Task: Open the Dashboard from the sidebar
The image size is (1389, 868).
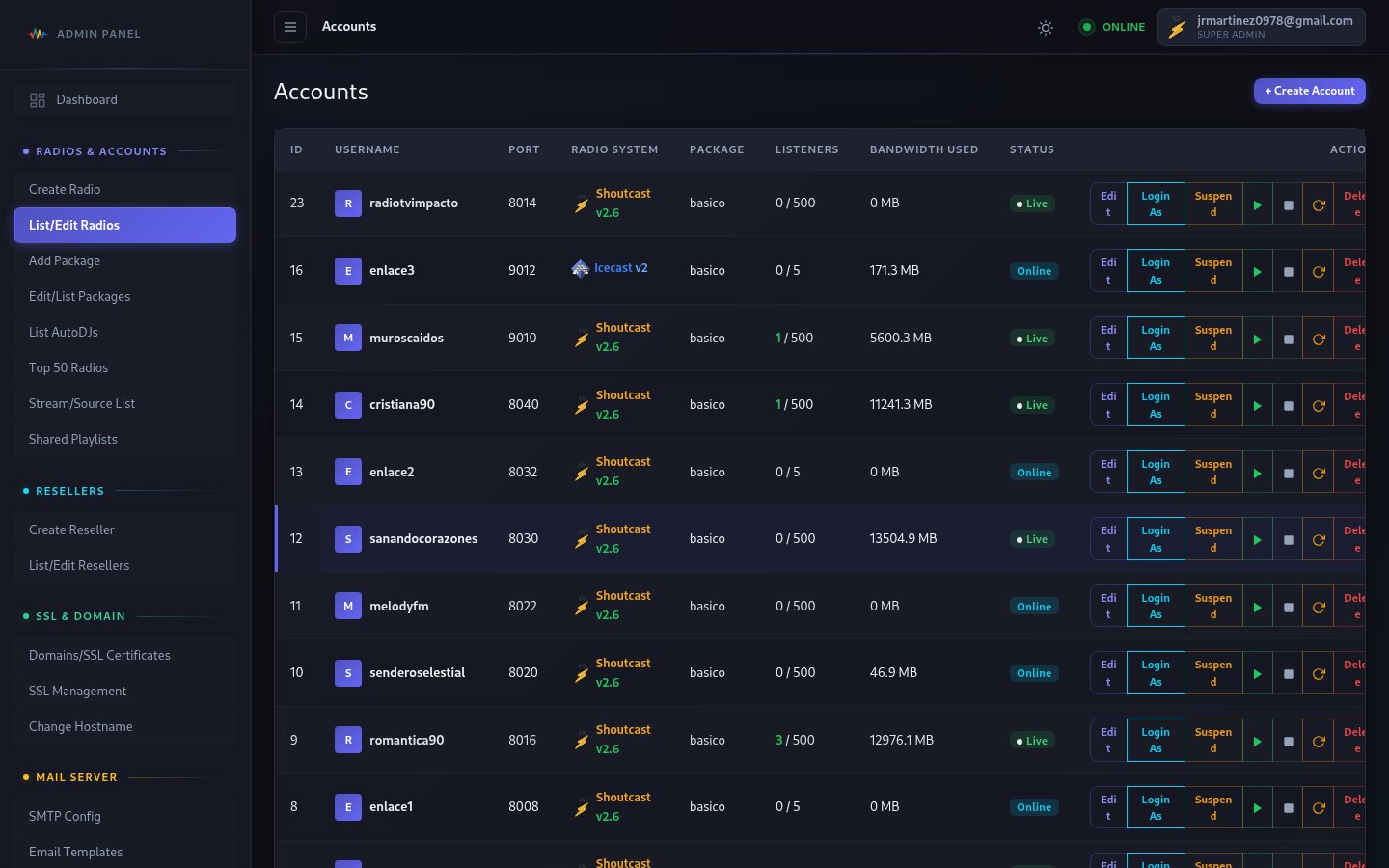Action: point(87,100)
